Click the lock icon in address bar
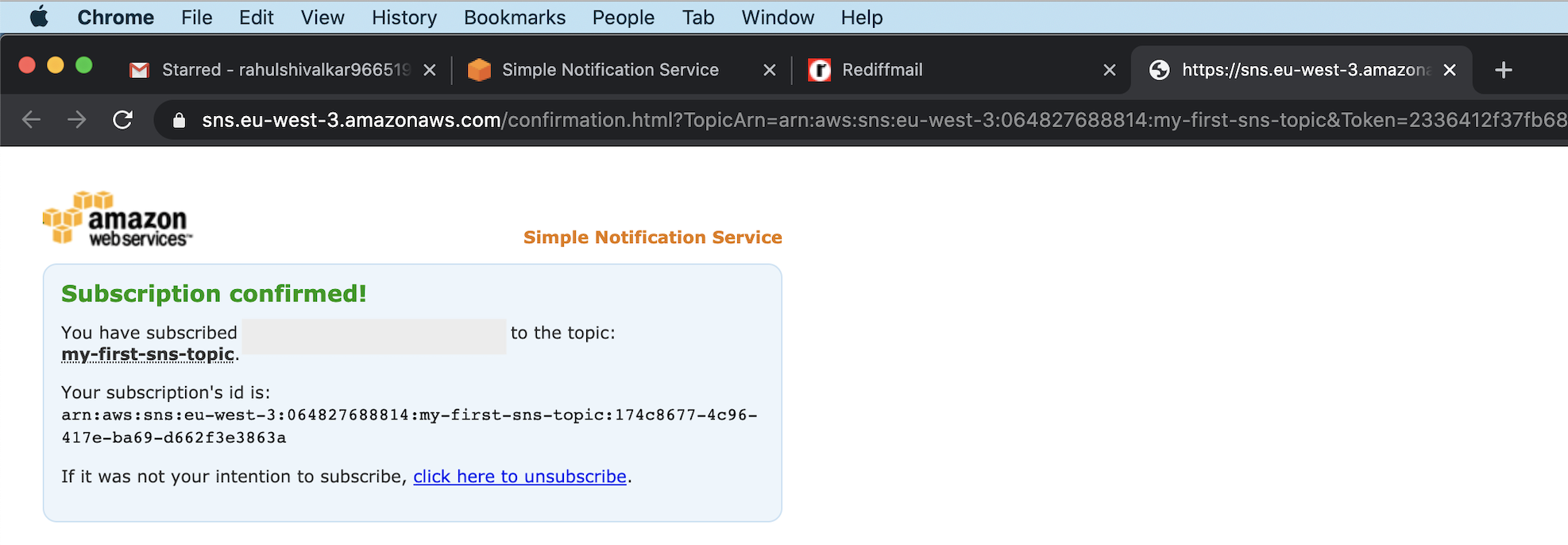This screenshot has height=545, width=1568. [x=180, y=121]
